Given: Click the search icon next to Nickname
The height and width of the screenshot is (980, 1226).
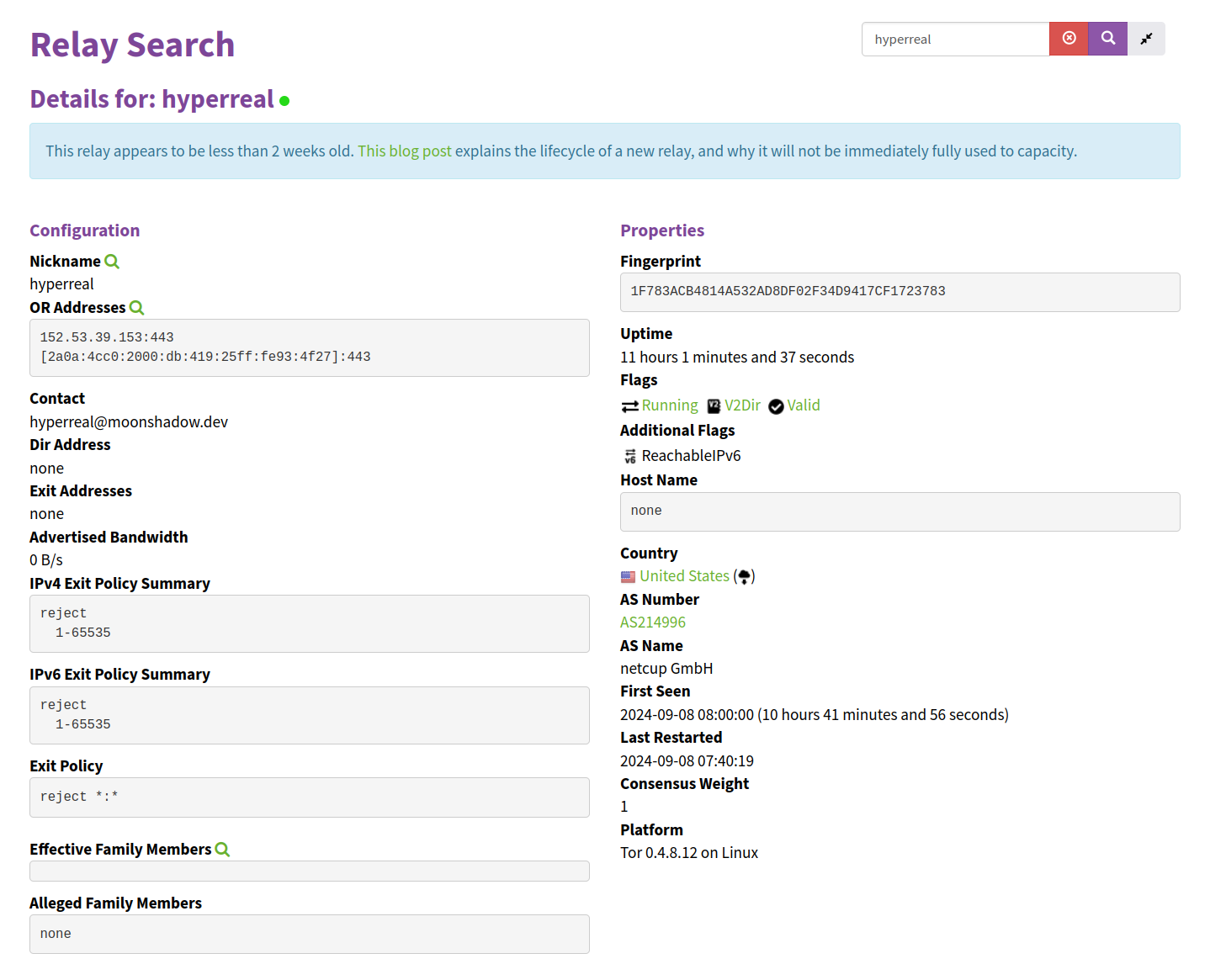Looking at the screenshot, I should [112, 262].
